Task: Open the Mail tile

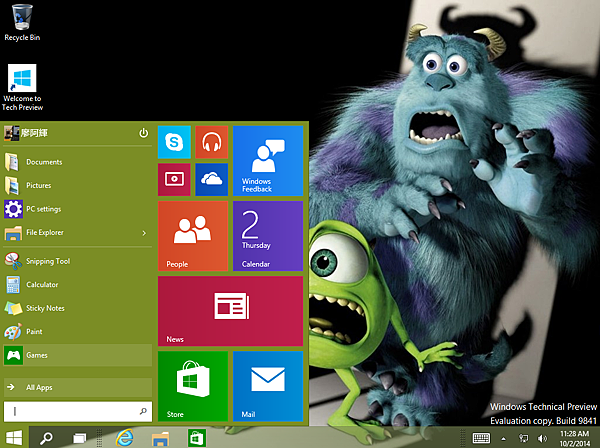Action: [x=268, y=386]
